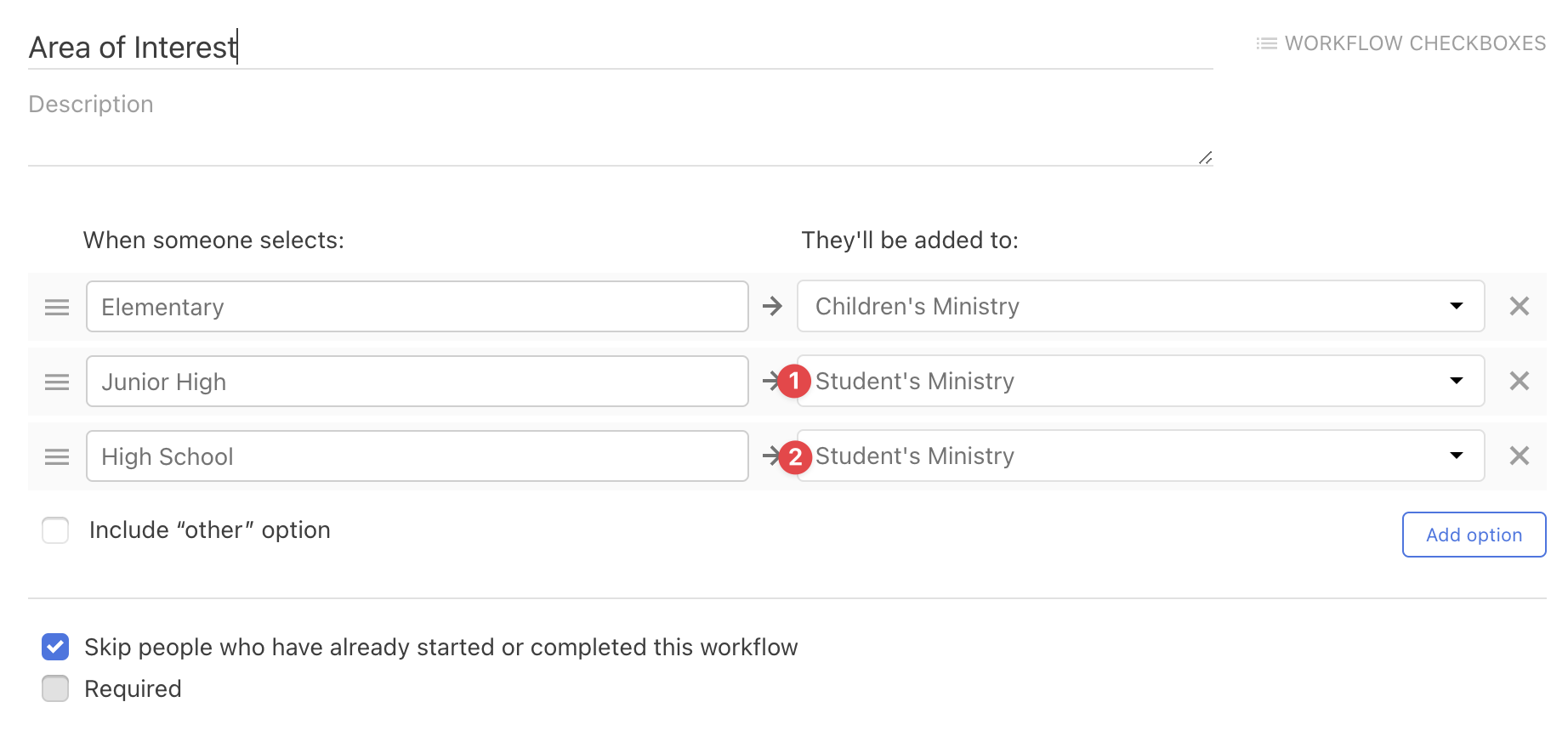This screenshot has height=736, width=1568.
Task: Click the Workflow Checkboxes list icon
Action: [1266, 43]
